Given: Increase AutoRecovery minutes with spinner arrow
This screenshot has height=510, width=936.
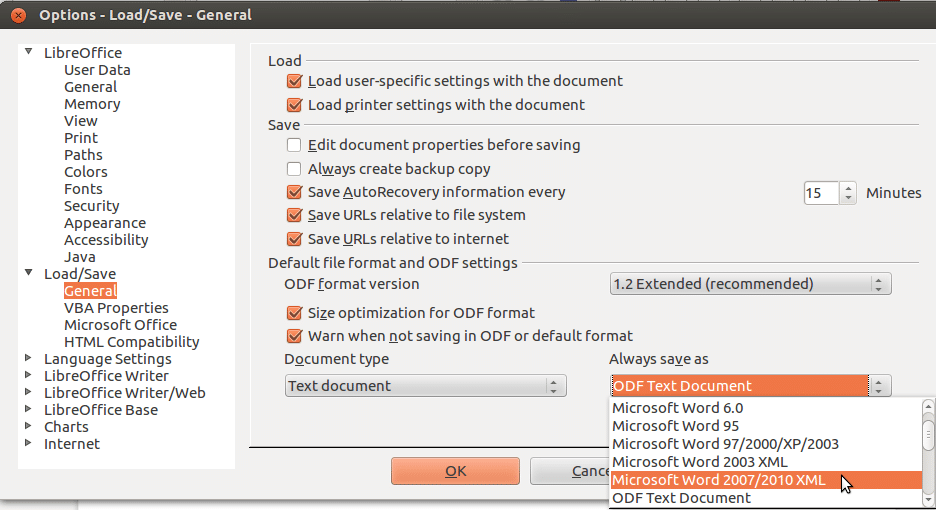Looking at the screenshot, I should (x=848, y=188).
